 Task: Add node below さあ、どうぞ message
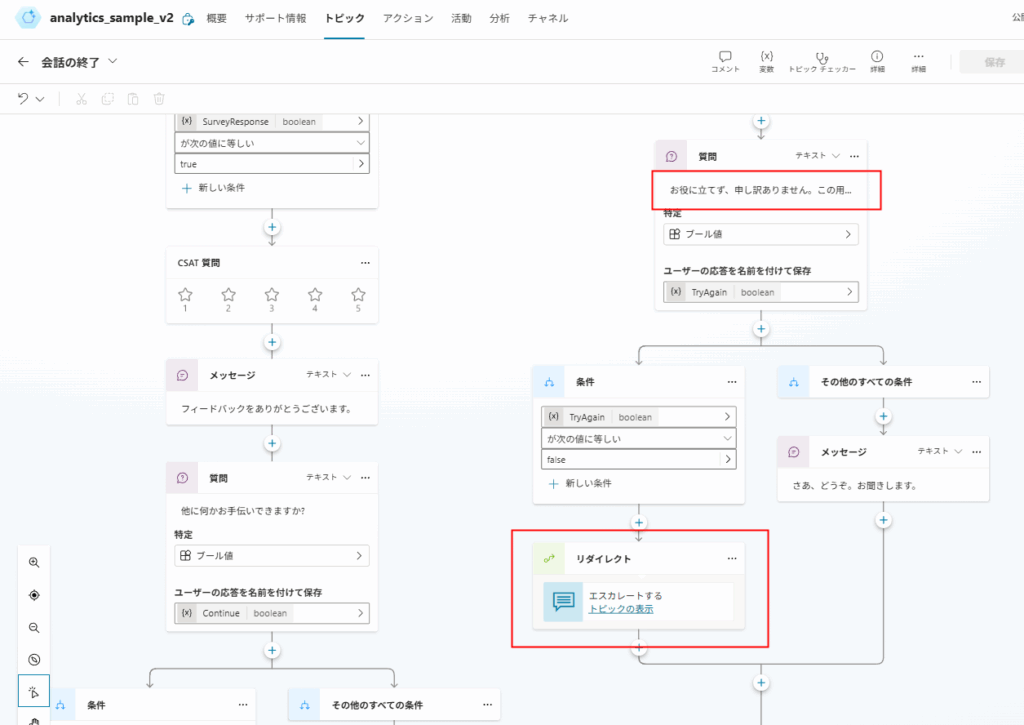[883, 520]
